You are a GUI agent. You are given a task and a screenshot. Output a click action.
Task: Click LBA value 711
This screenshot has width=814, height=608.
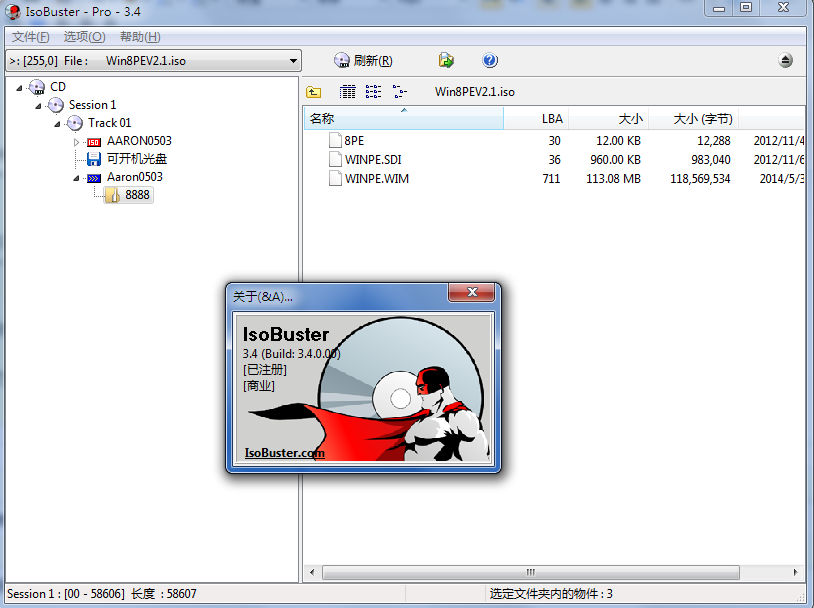tap(551, 179)
